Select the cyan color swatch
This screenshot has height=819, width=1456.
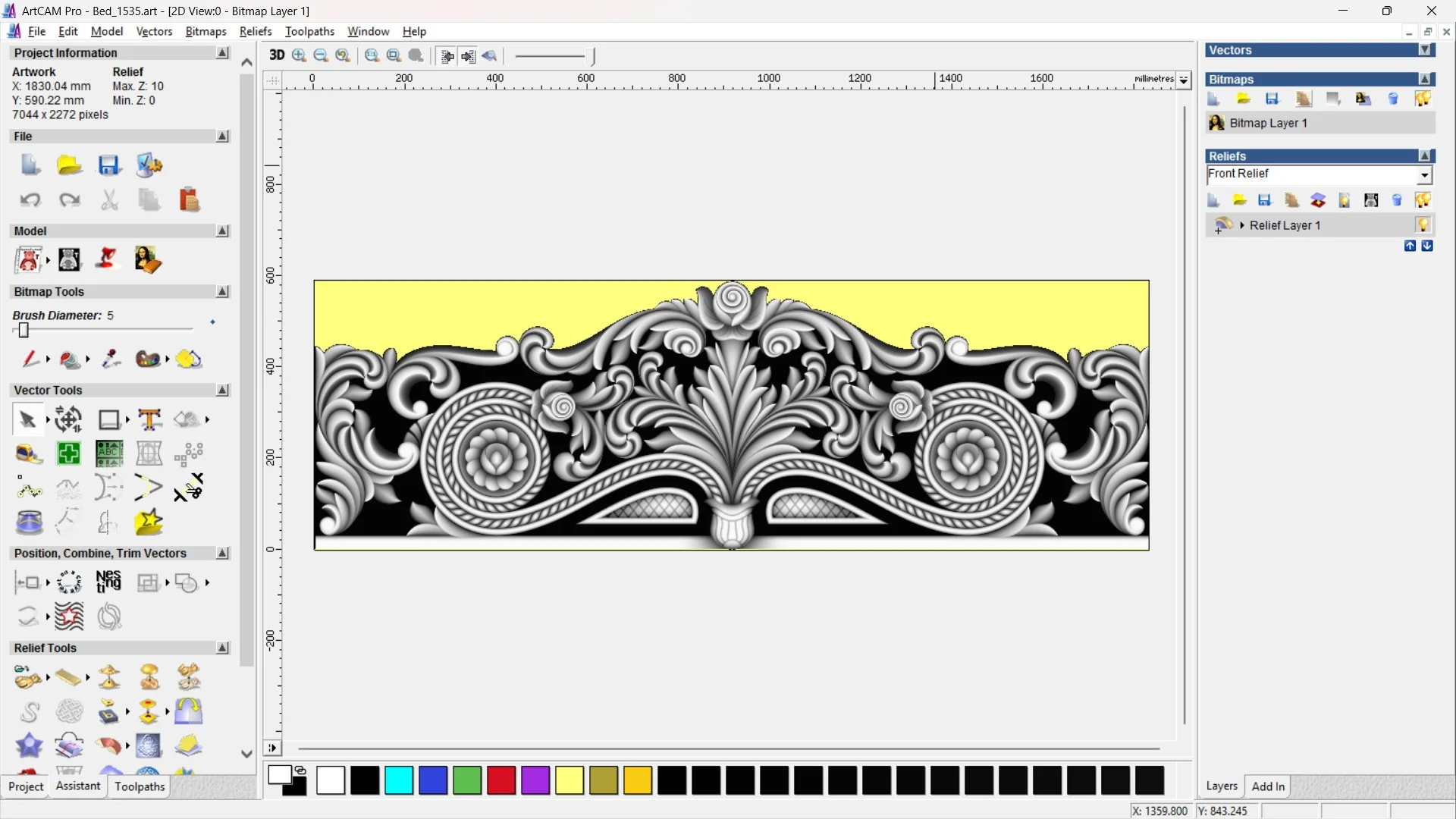399,780
